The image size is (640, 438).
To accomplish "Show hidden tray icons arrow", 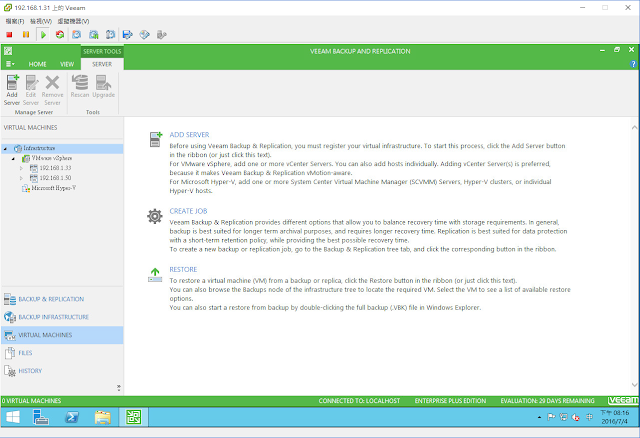I will [539, 417].
